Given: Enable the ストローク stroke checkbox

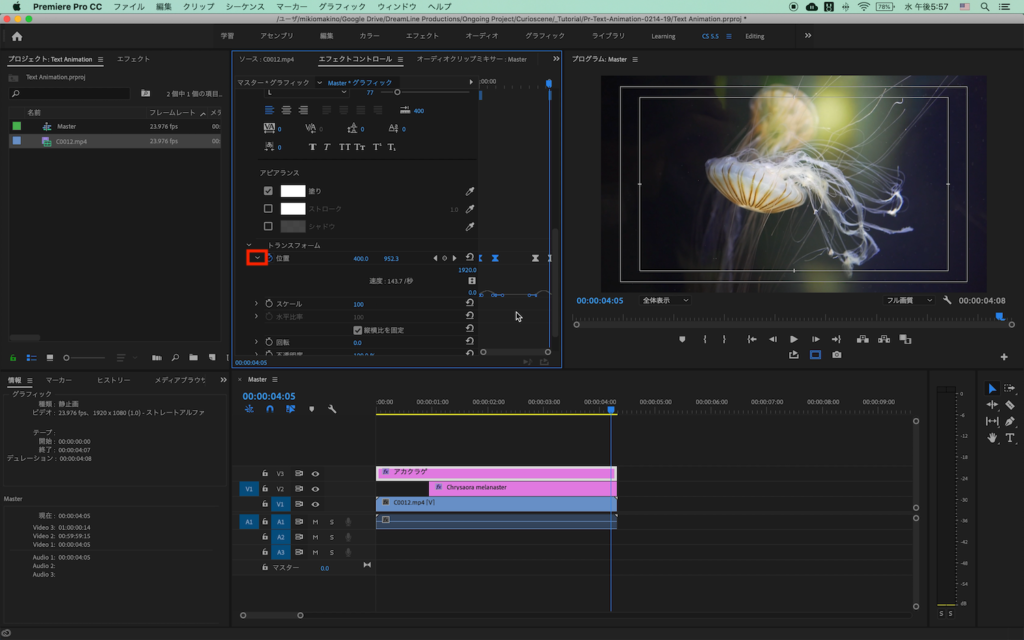Looking at the screenshot, I should pos(268,209).
